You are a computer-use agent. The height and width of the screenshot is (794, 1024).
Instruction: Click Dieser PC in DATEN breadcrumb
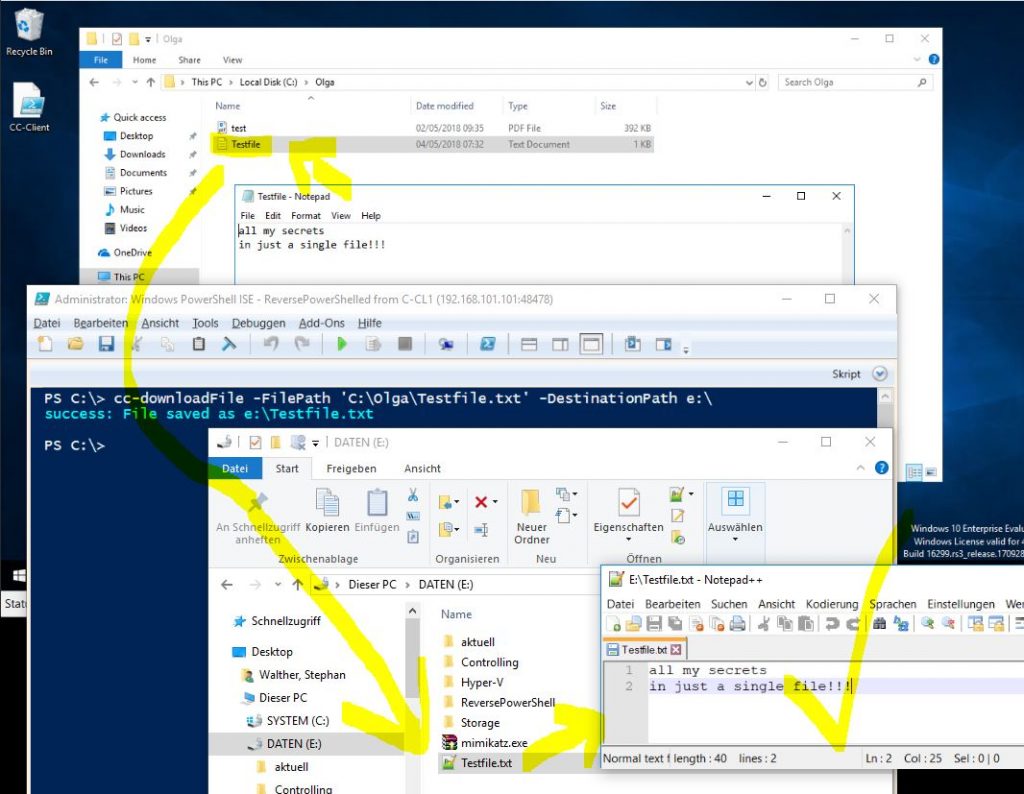tap(372, 584)
